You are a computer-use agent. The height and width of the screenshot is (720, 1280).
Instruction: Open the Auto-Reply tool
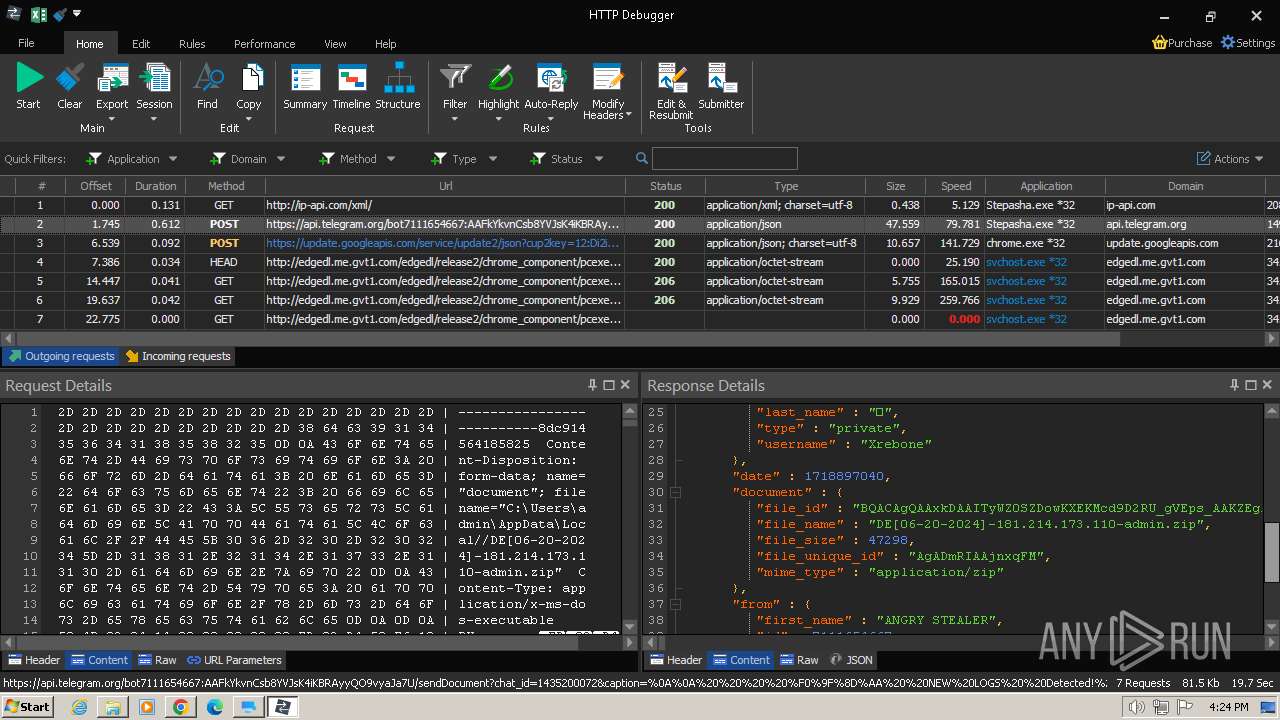click(x=551, y=86)
